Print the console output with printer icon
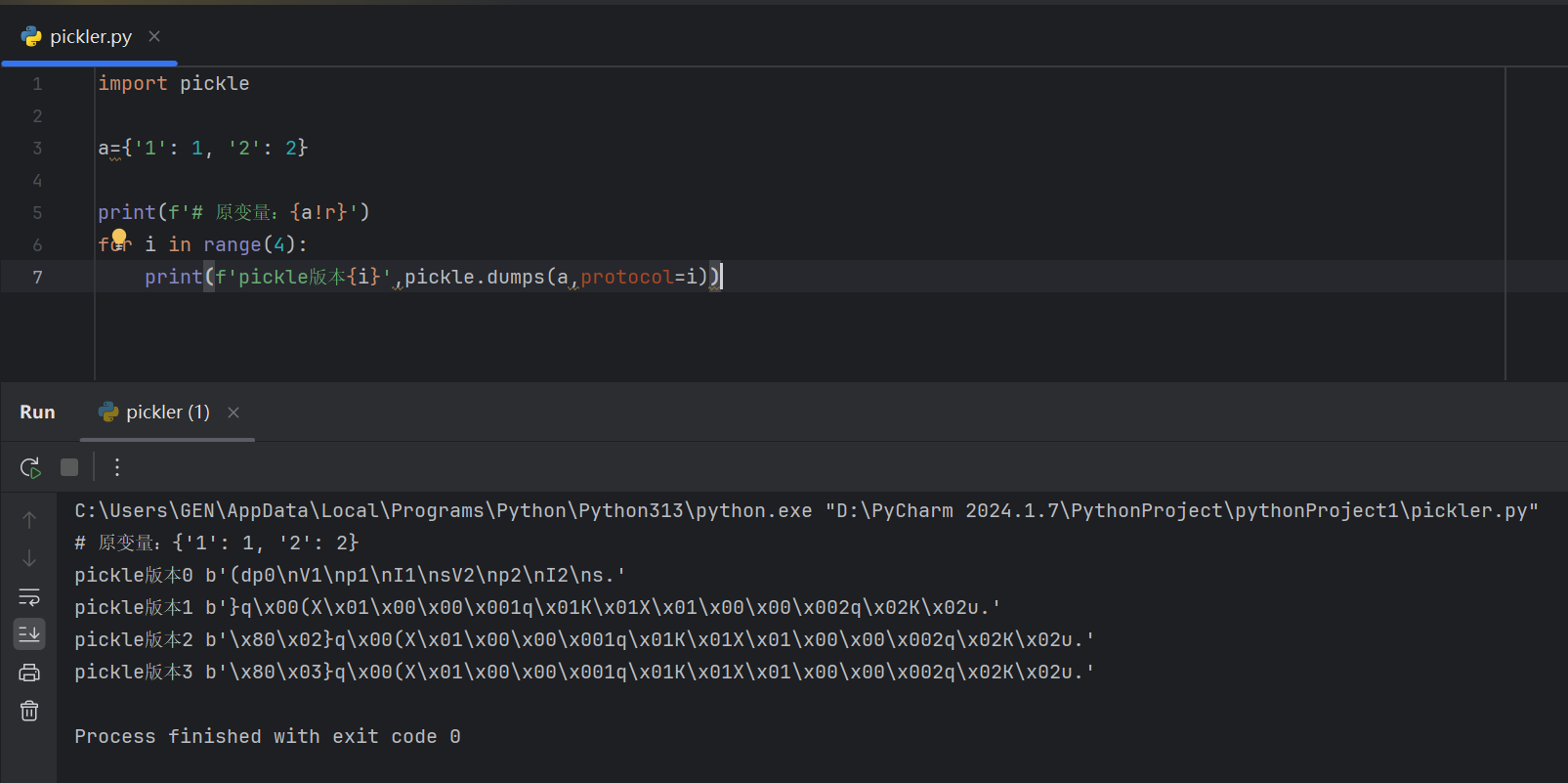Image resolution: width=1568 pixels, height=783 pixels. point(29,673)
